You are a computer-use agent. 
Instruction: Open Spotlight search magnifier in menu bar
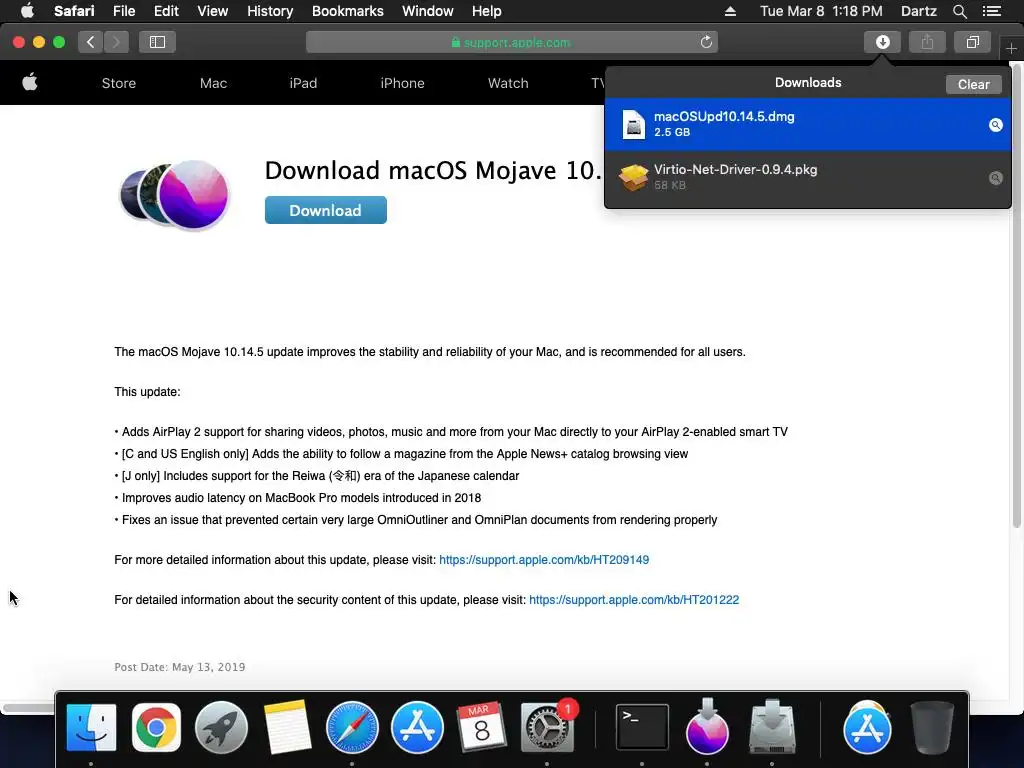(x=959, y=11)
